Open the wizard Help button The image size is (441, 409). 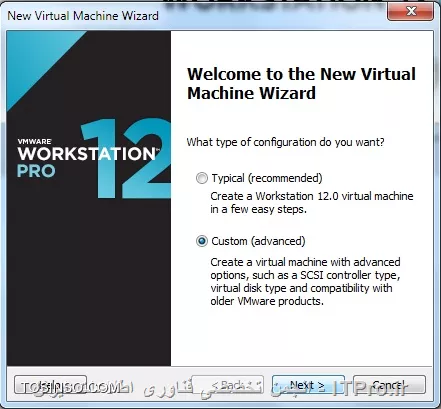50,385
